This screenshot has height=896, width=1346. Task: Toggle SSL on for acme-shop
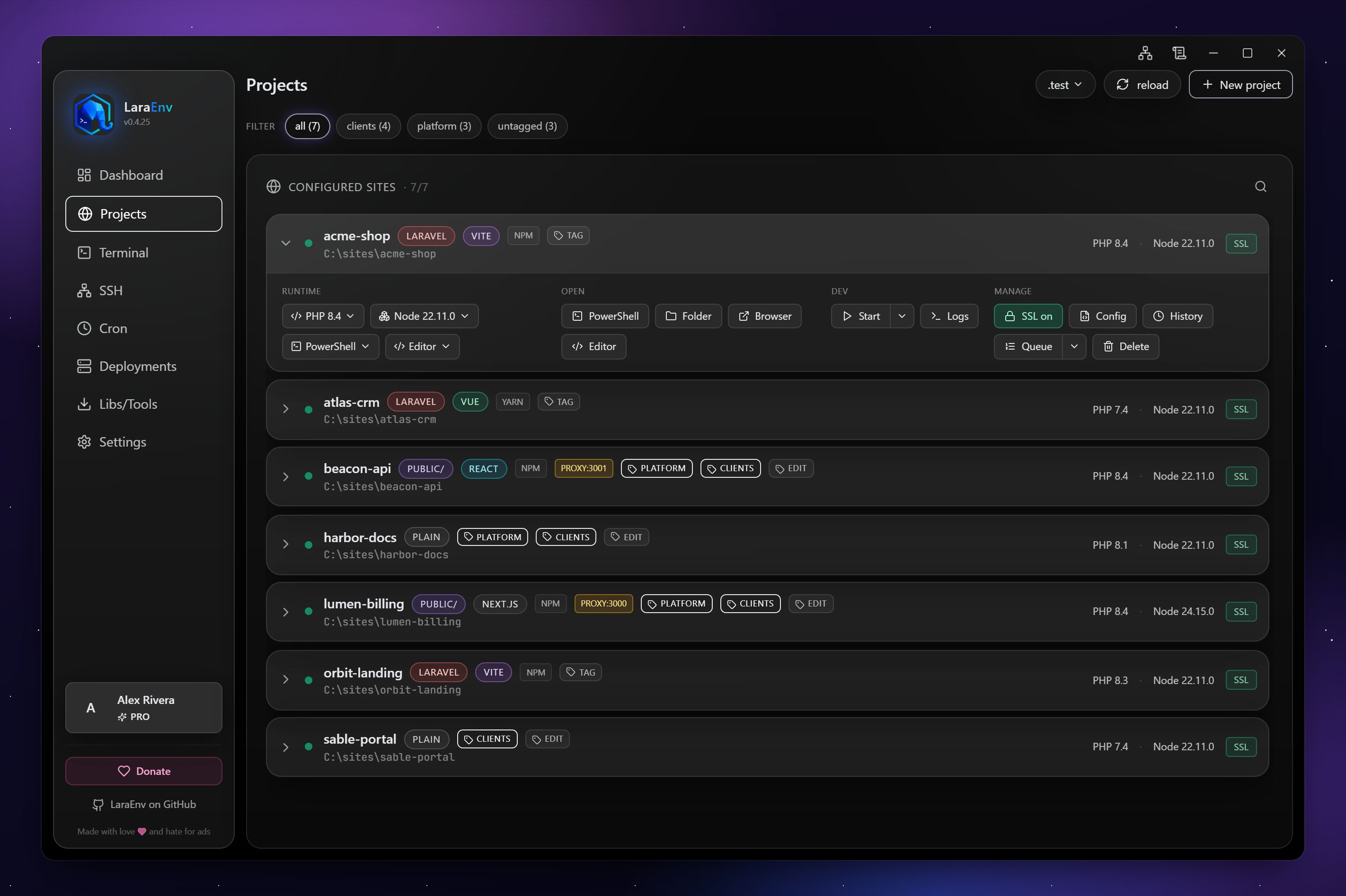pos(1027,316)
